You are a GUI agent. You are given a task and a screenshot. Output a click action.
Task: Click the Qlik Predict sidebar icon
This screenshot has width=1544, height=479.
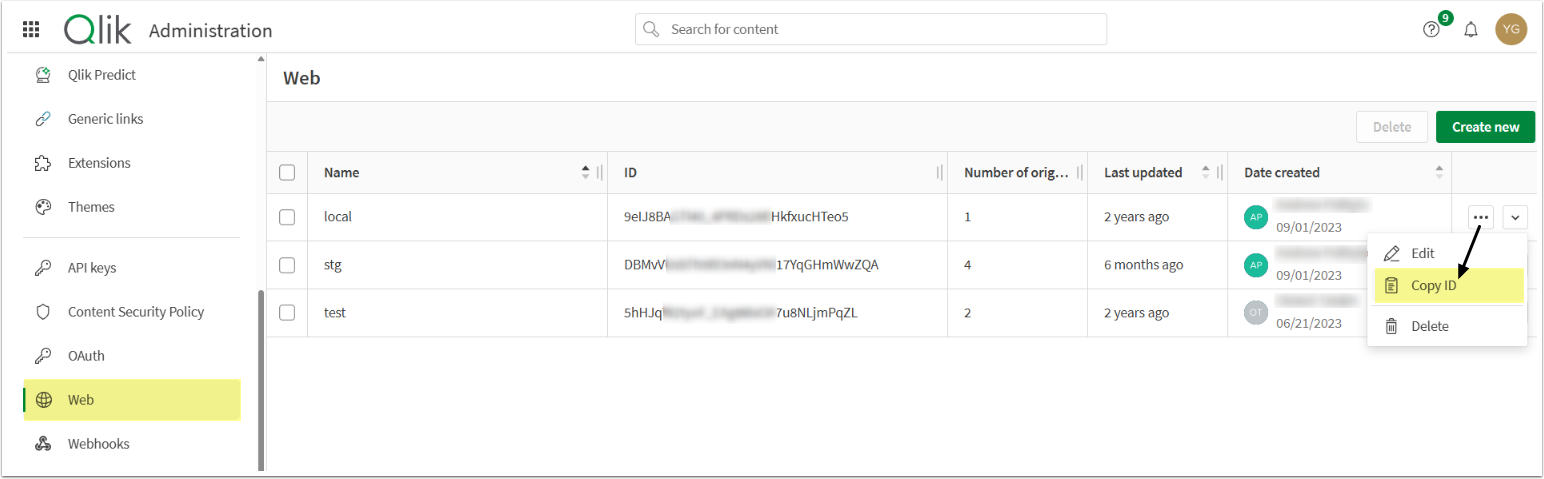point(43,75)
